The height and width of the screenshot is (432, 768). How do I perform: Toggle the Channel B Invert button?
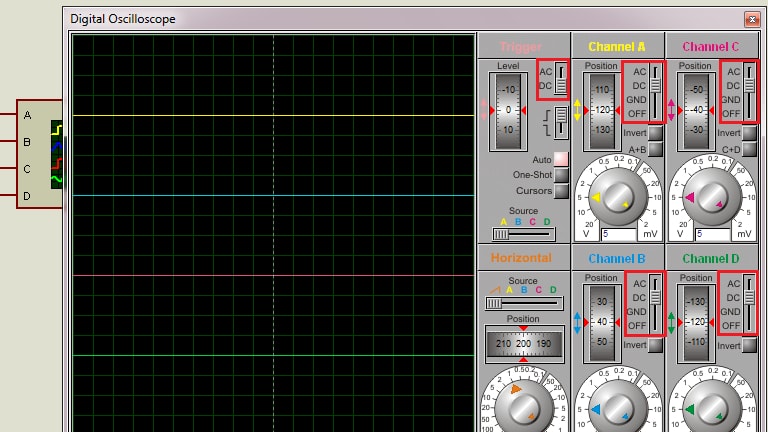coord(655,345)
